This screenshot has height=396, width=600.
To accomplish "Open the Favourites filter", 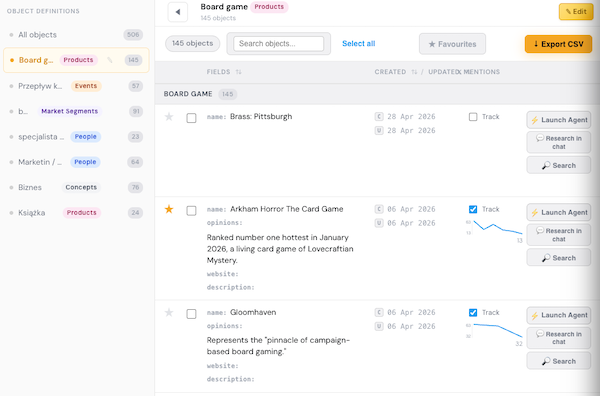I will [x=452, y=44].
